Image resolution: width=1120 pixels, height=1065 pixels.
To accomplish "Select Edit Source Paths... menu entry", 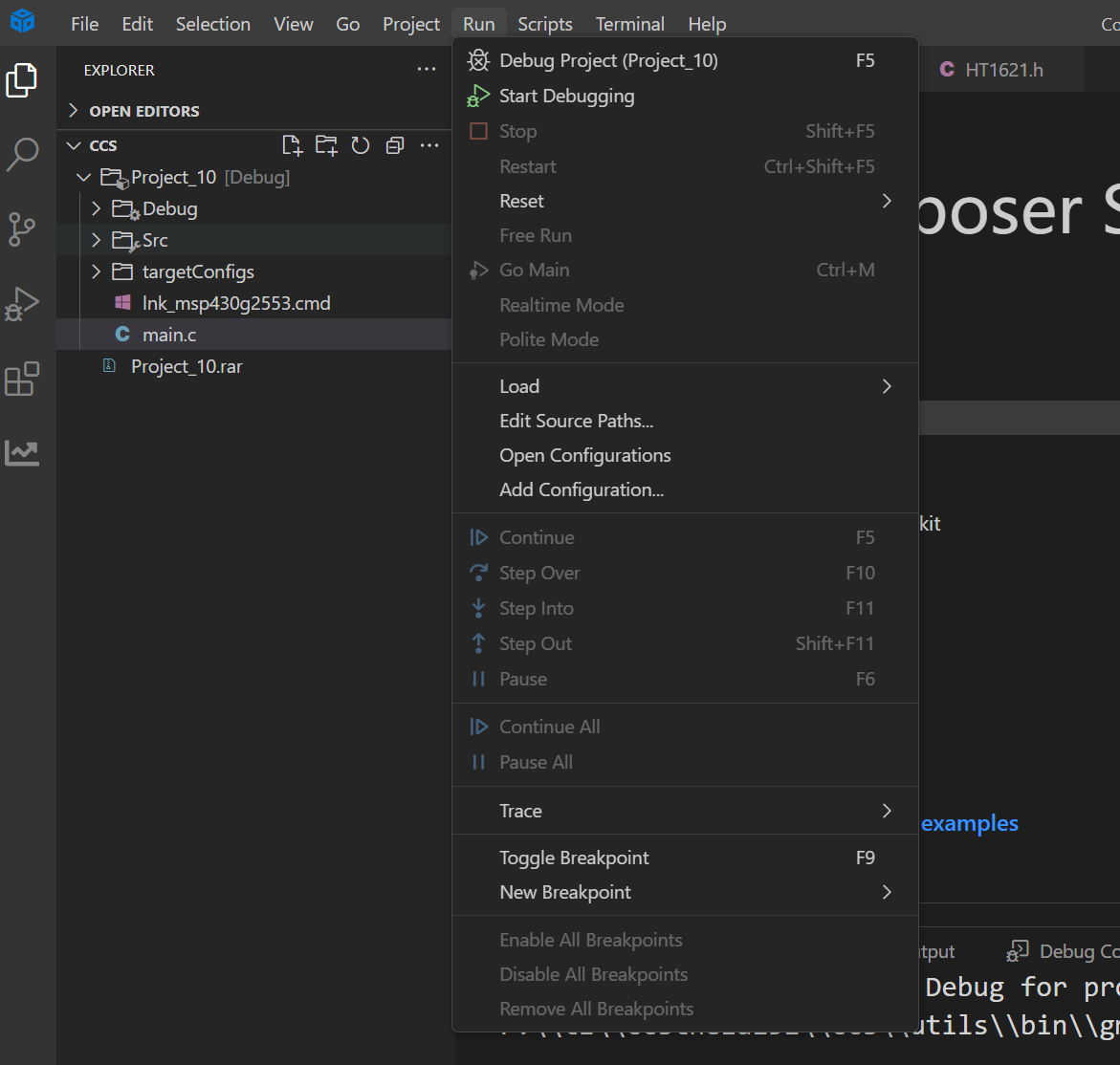I will [x=684, y=422].
